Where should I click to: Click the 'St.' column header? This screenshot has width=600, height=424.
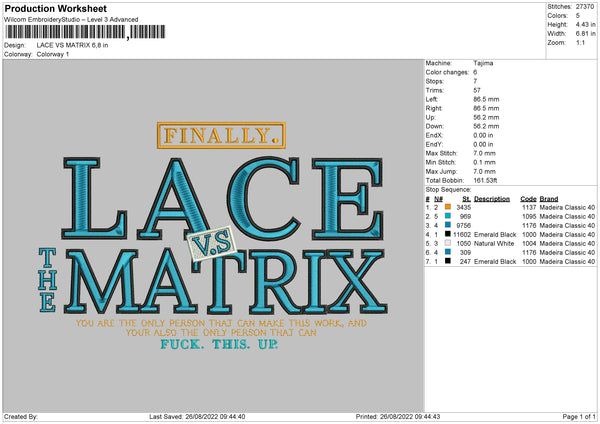466,199
